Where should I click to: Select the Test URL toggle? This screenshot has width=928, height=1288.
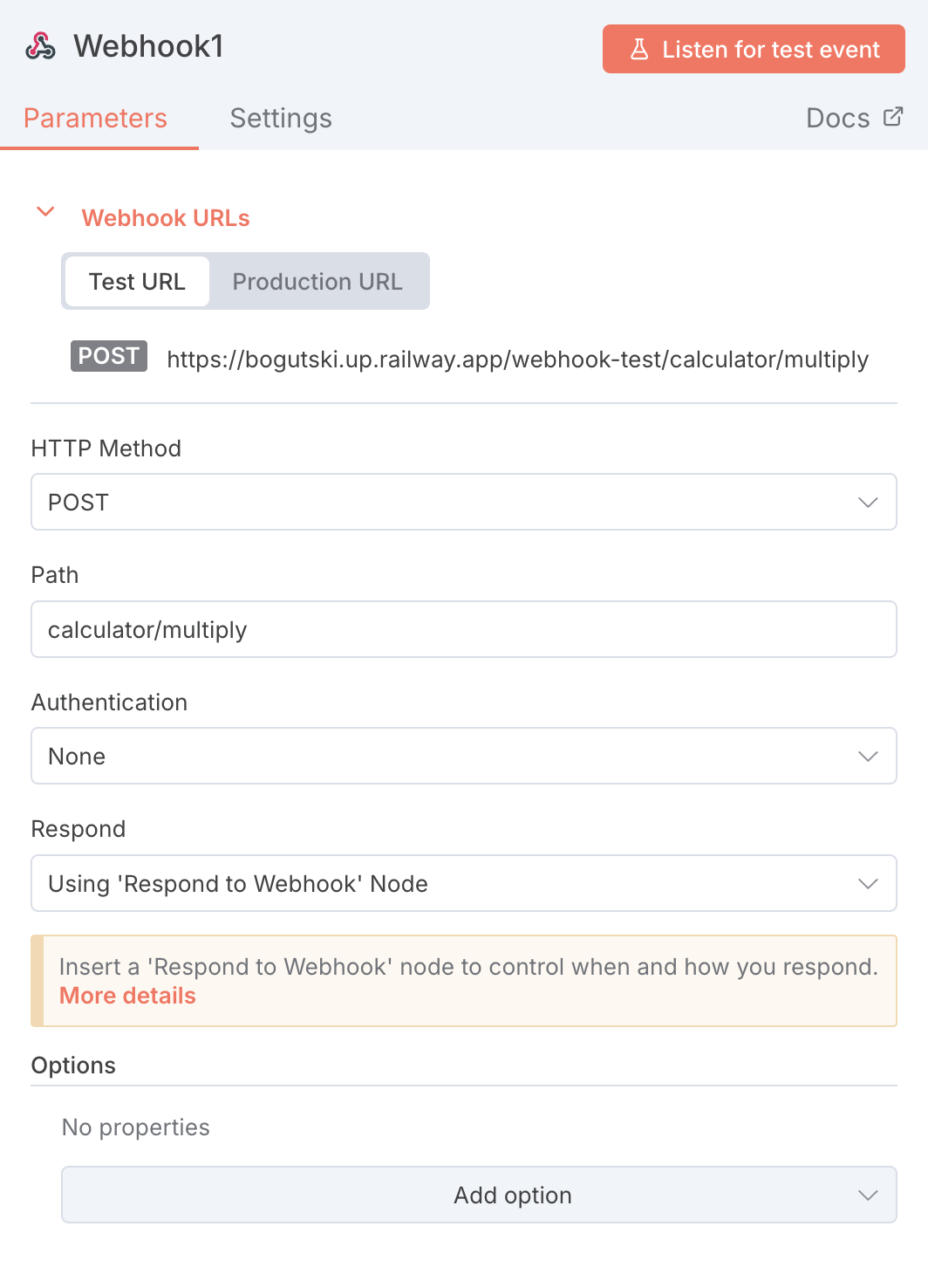click(137, 282)
